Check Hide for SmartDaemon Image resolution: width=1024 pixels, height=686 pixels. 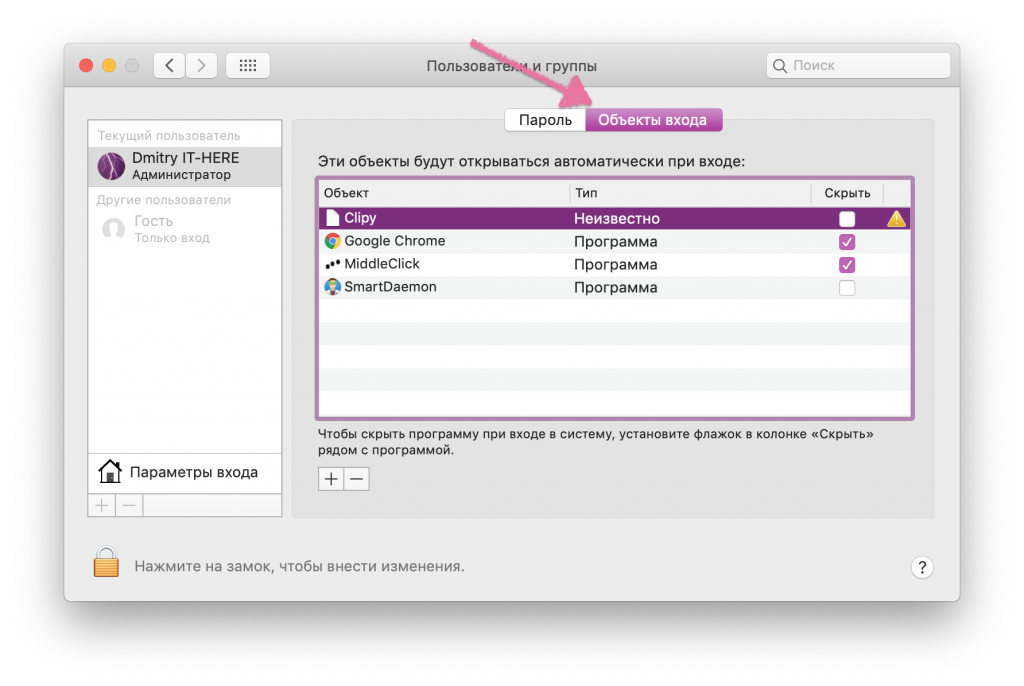[847, 287]
